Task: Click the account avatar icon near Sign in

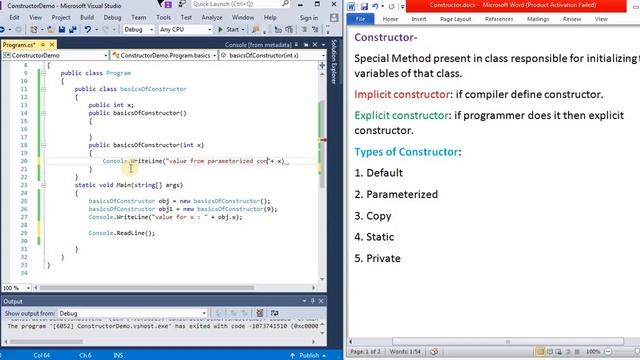Action: [x=334, y=18]
